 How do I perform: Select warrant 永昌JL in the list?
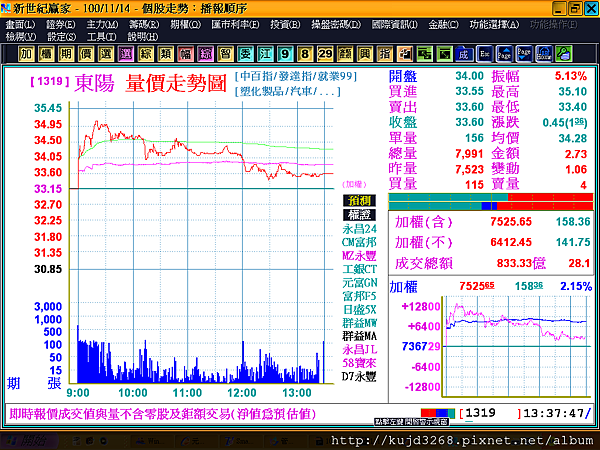point(359,349)
